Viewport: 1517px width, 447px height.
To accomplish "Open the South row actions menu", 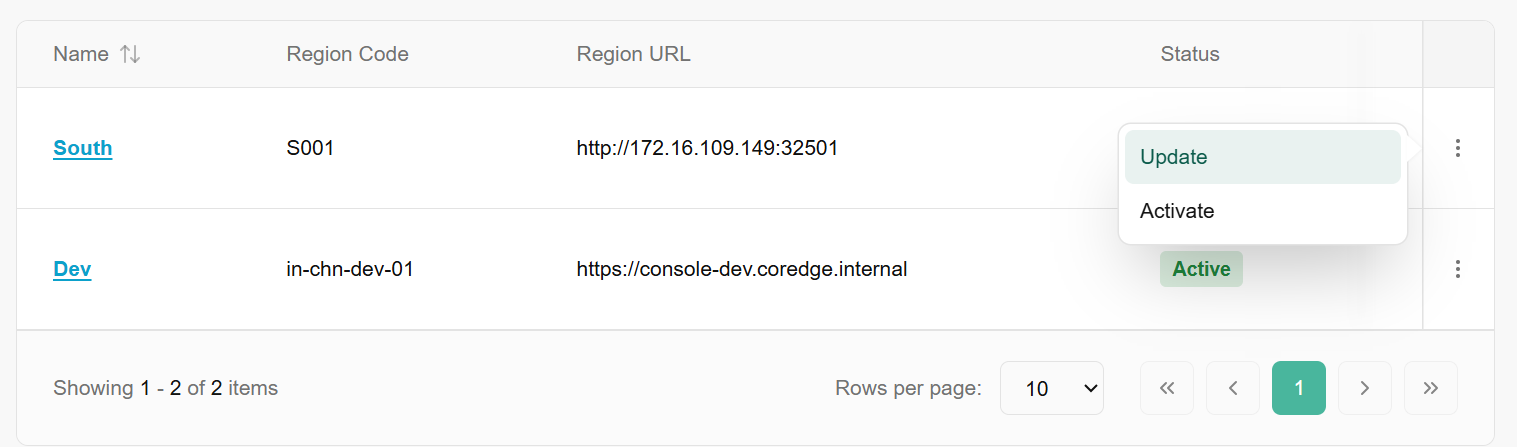I will [x=1458, y=148].
